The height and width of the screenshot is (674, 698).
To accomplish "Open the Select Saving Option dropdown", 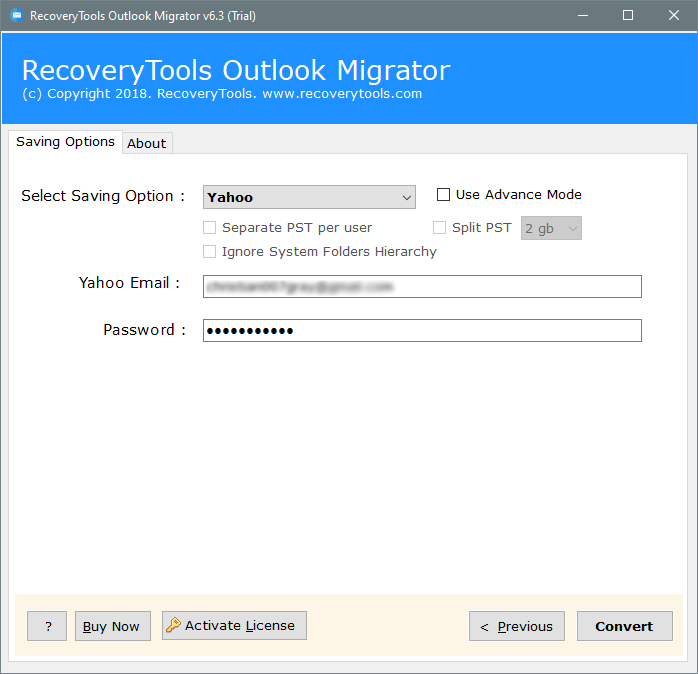I will click(x=309, y=197).
